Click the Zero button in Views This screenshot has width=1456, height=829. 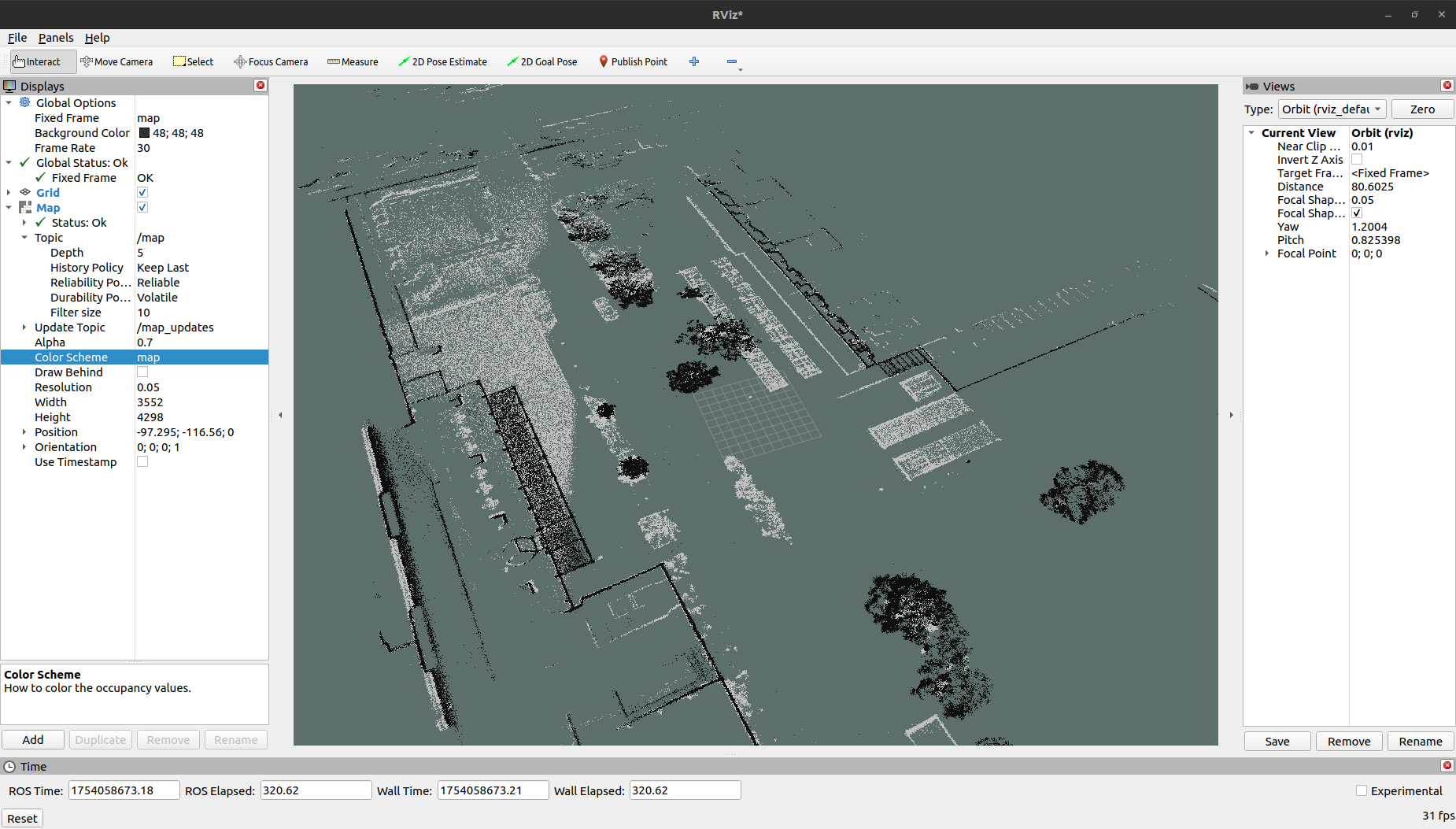click(1422, 109)
